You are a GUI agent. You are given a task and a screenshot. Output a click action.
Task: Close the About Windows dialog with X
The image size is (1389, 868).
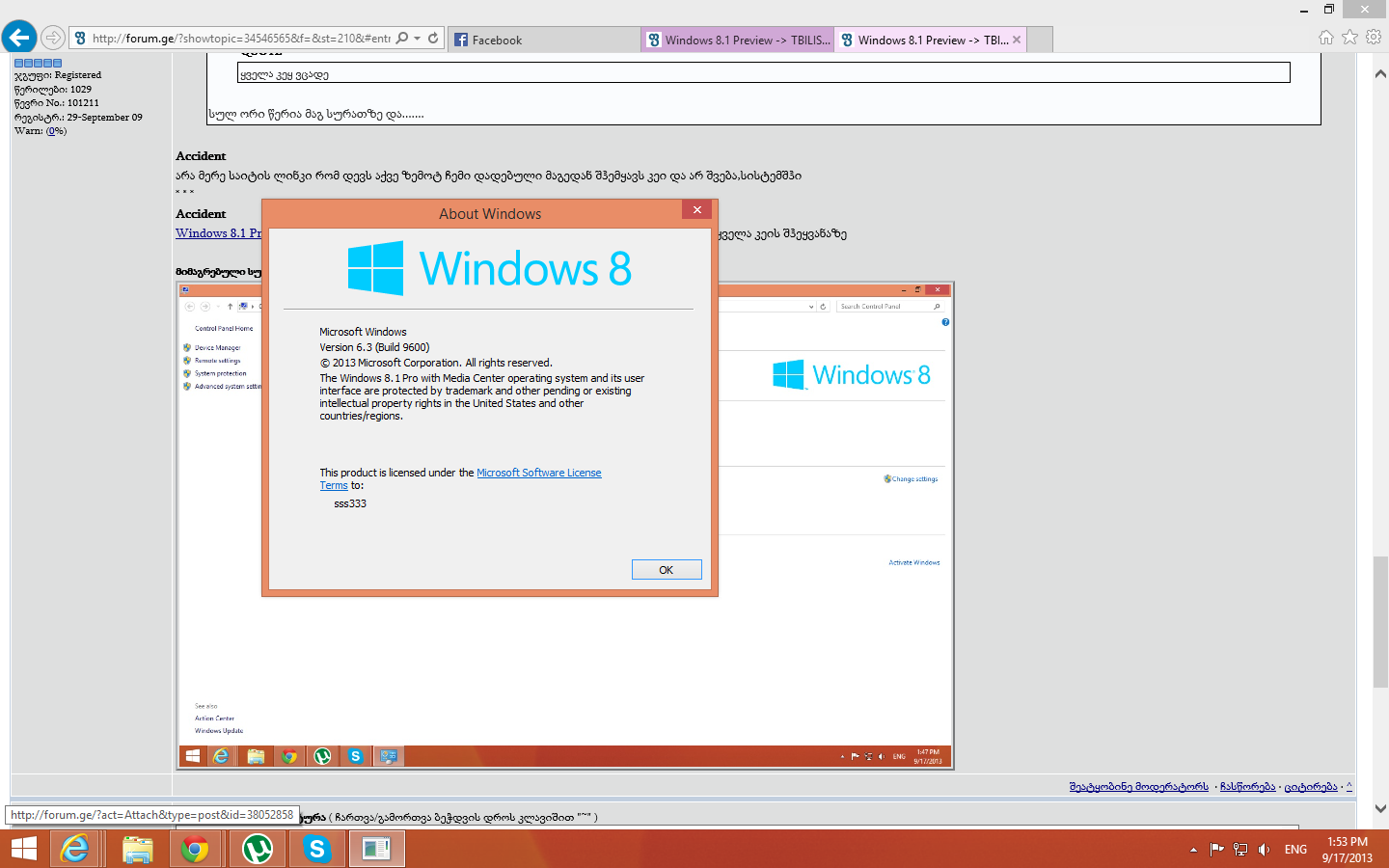tap(696, 209)
